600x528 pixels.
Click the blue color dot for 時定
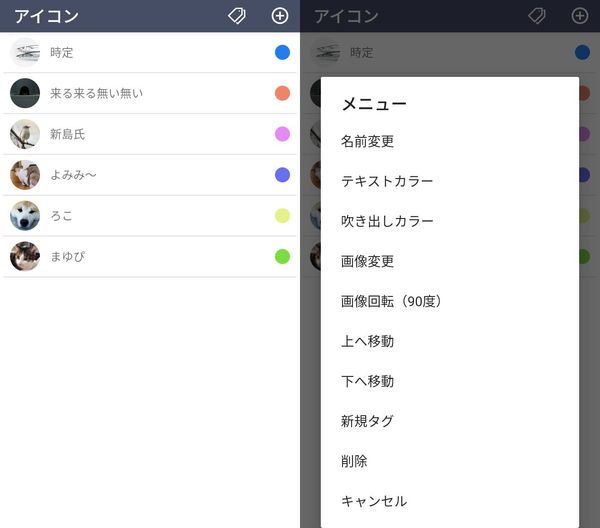point(282,52)
